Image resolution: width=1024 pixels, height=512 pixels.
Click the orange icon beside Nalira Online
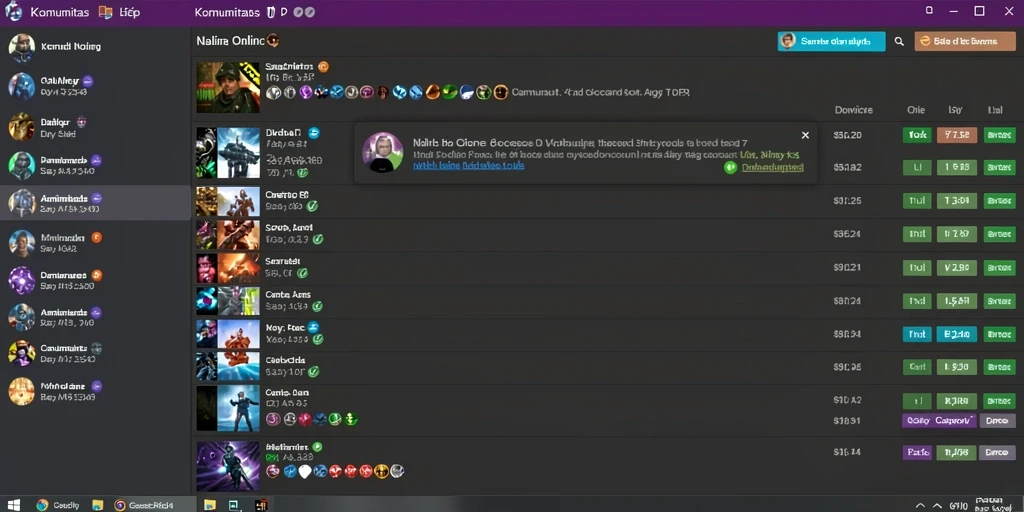tap(273, 40)
